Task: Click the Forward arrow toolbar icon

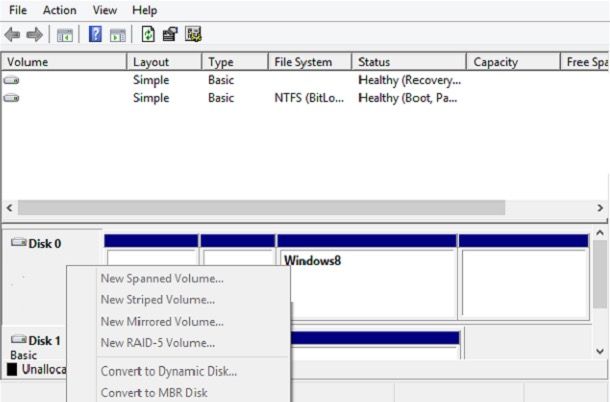Action: point(34,34)
